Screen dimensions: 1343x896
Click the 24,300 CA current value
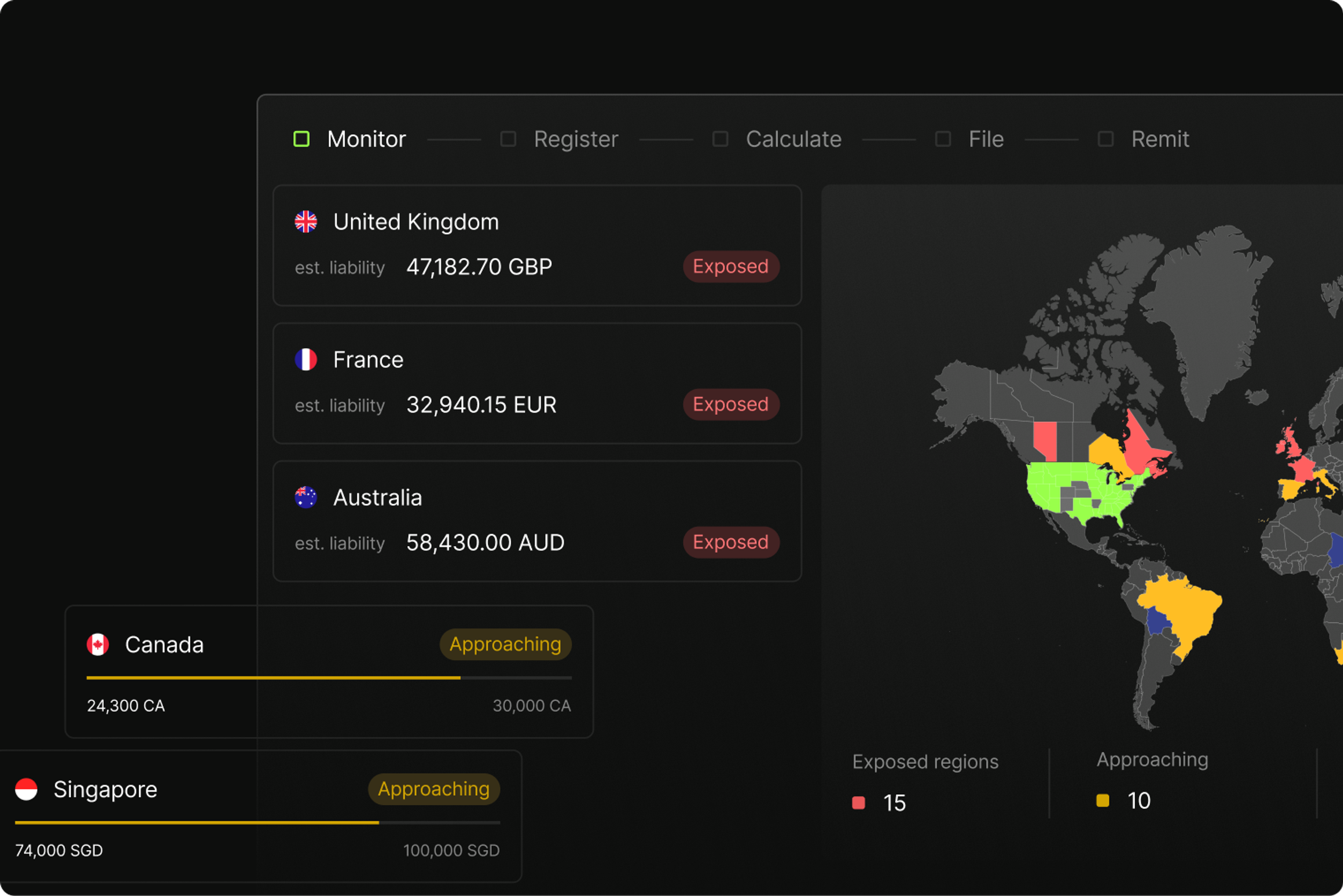coord(126,706)
